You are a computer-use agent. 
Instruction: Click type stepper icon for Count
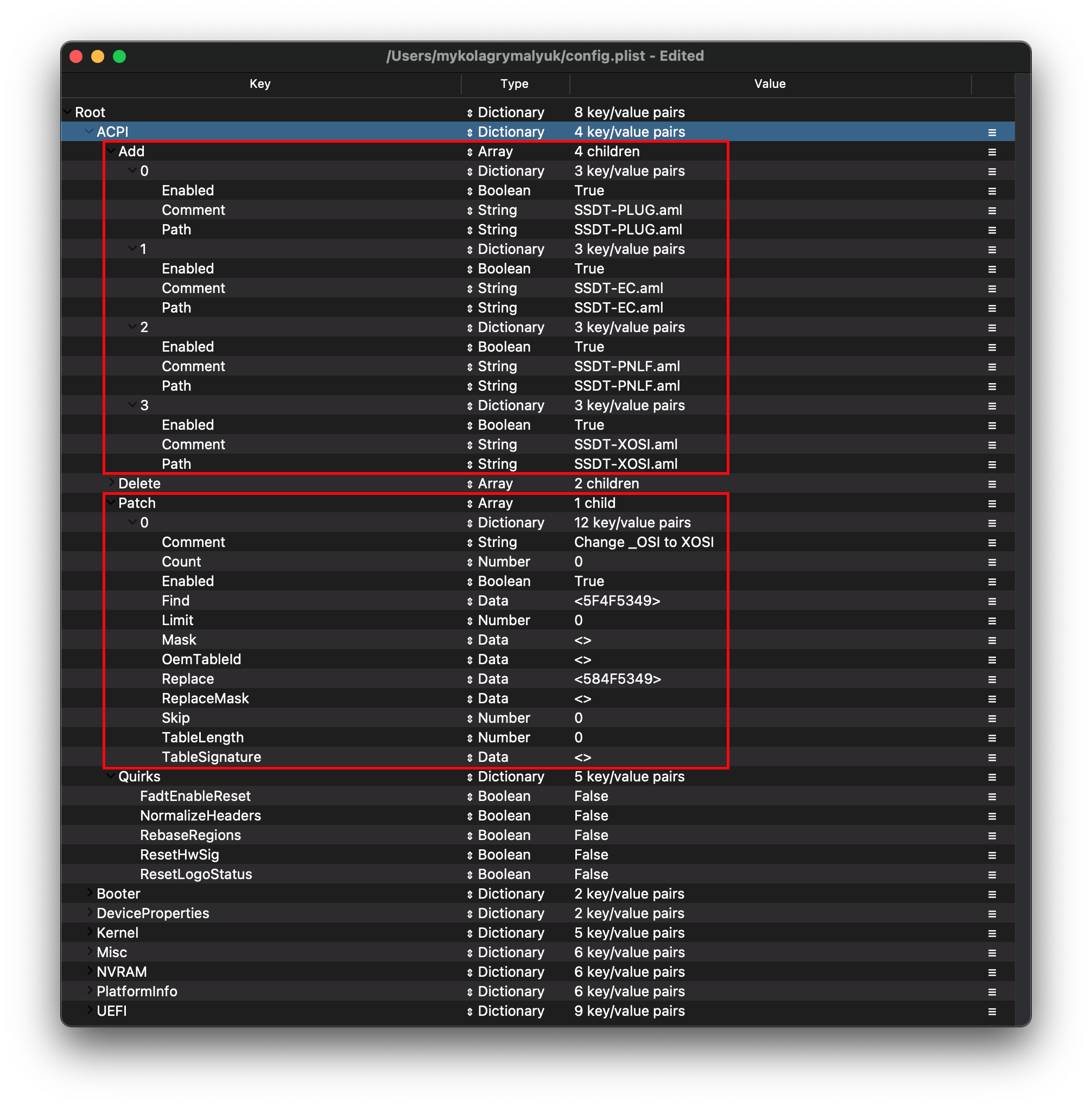tap(469, 563)
